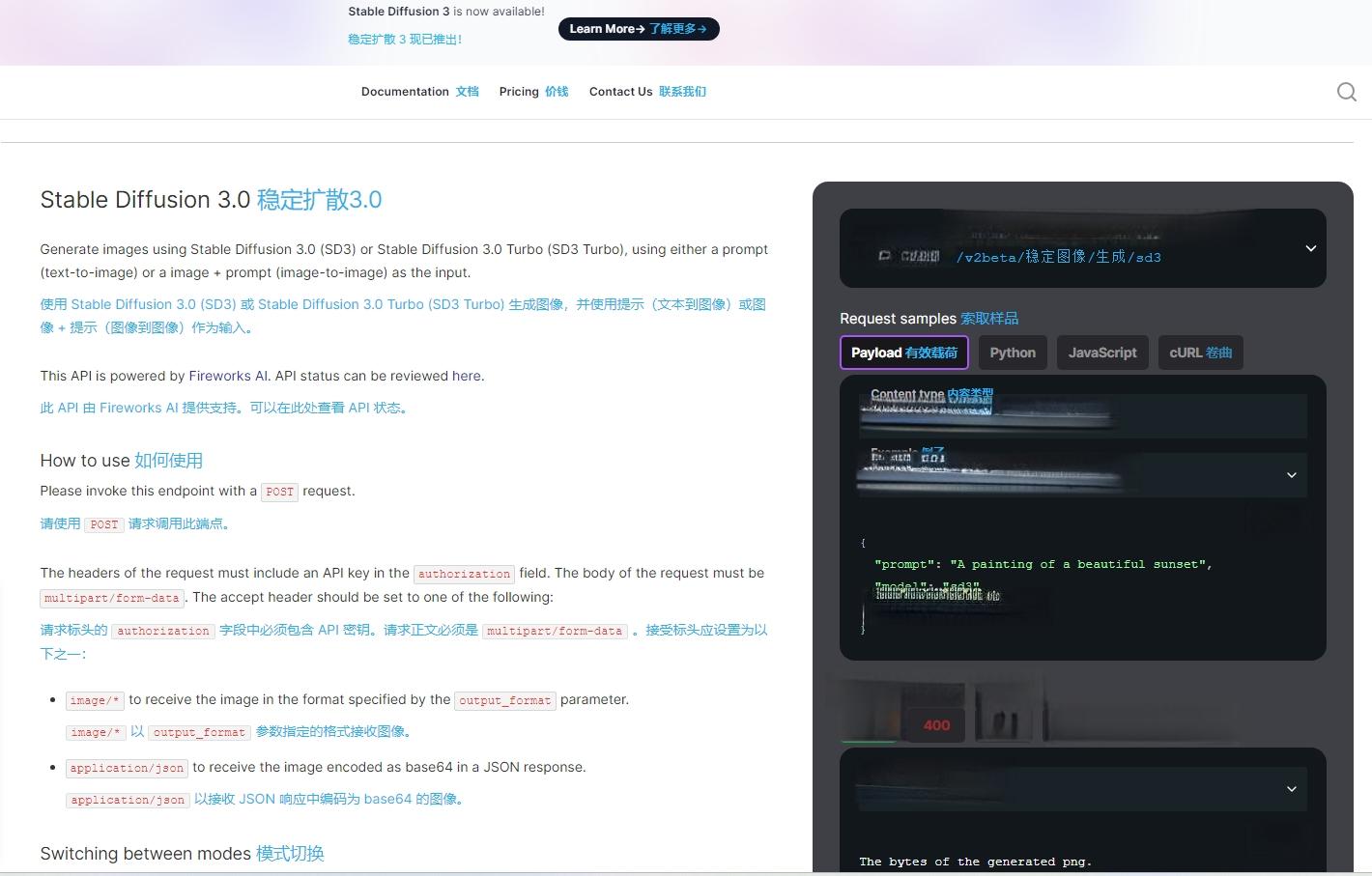The image size is (1372, 876).
Task: Open the Contact Us page
Action: [646, 92]
